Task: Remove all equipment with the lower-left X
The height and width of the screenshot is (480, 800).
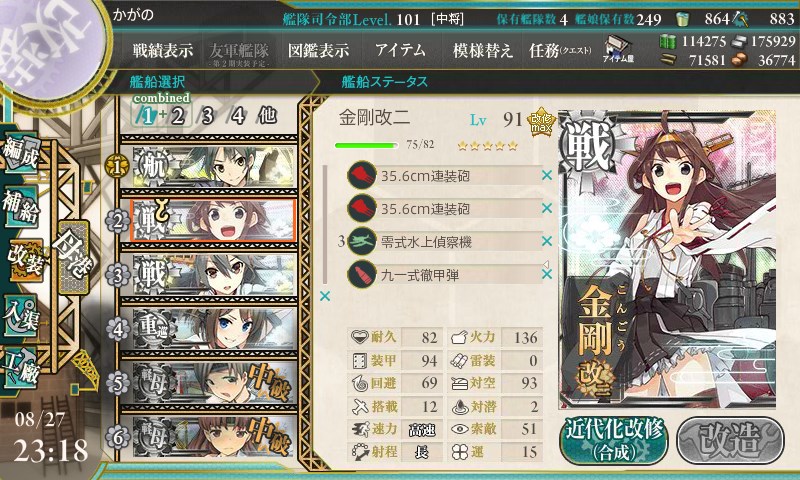Action: (x=324, y=296)
